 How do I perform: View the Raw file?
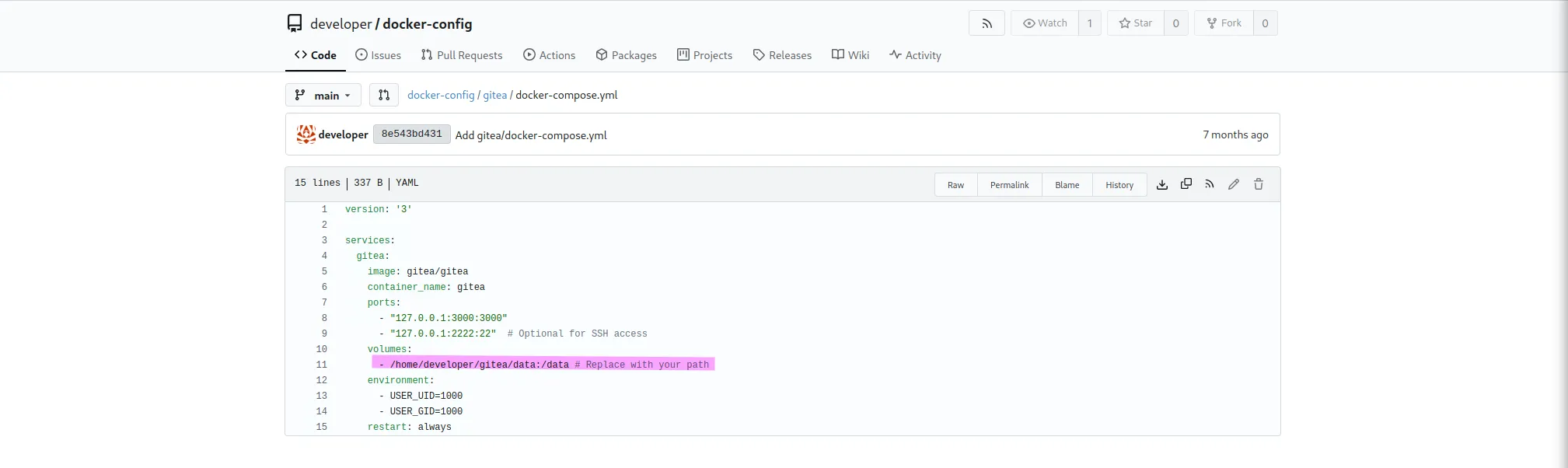(955, 185)
